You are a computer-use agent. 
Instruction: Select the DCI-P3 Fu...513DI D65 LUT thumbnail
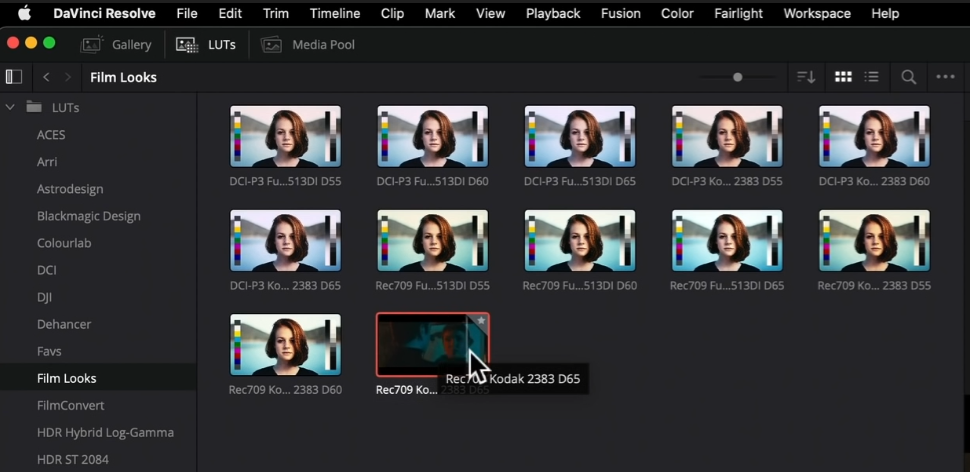(x=580, y=137)
